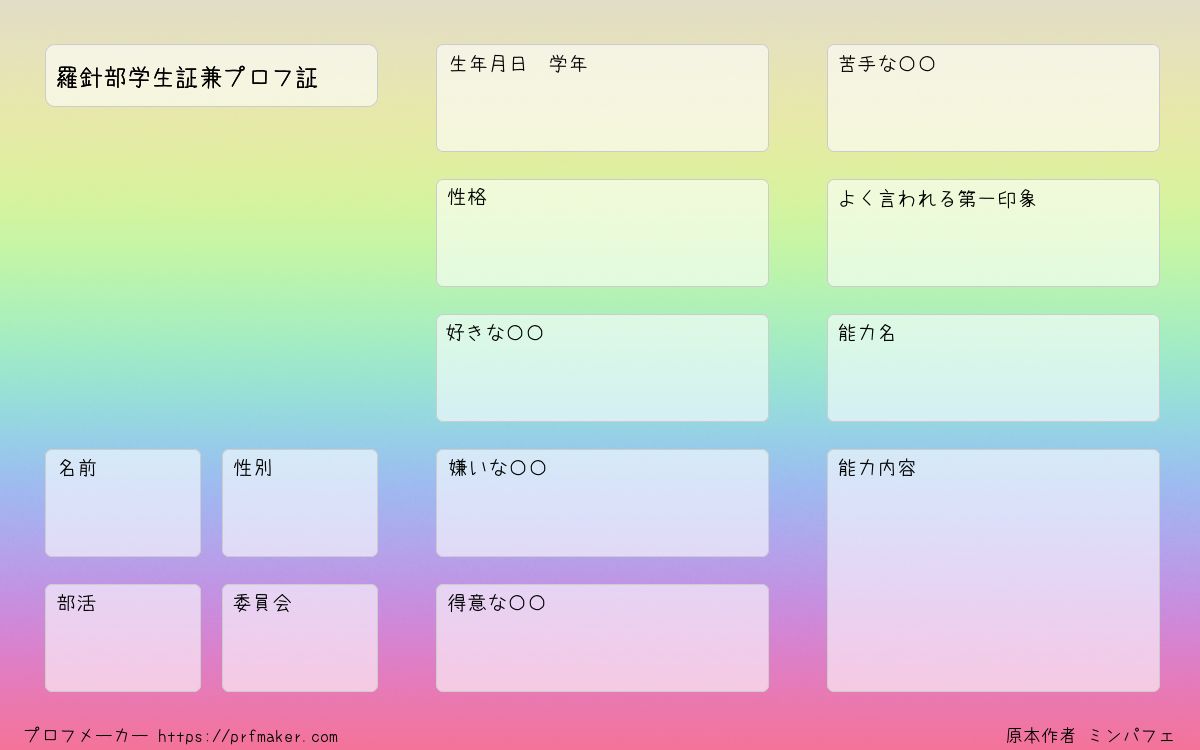Image resolution: width=1200 pixels, height=750 pixels.
Task: Select the 好きな〇〇 field
Action: tap(602, 368)
